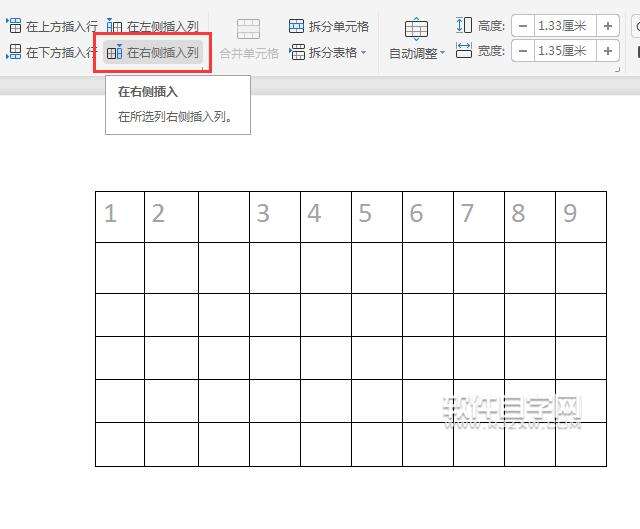Decrease the 宽度 width value

point(523,51)
